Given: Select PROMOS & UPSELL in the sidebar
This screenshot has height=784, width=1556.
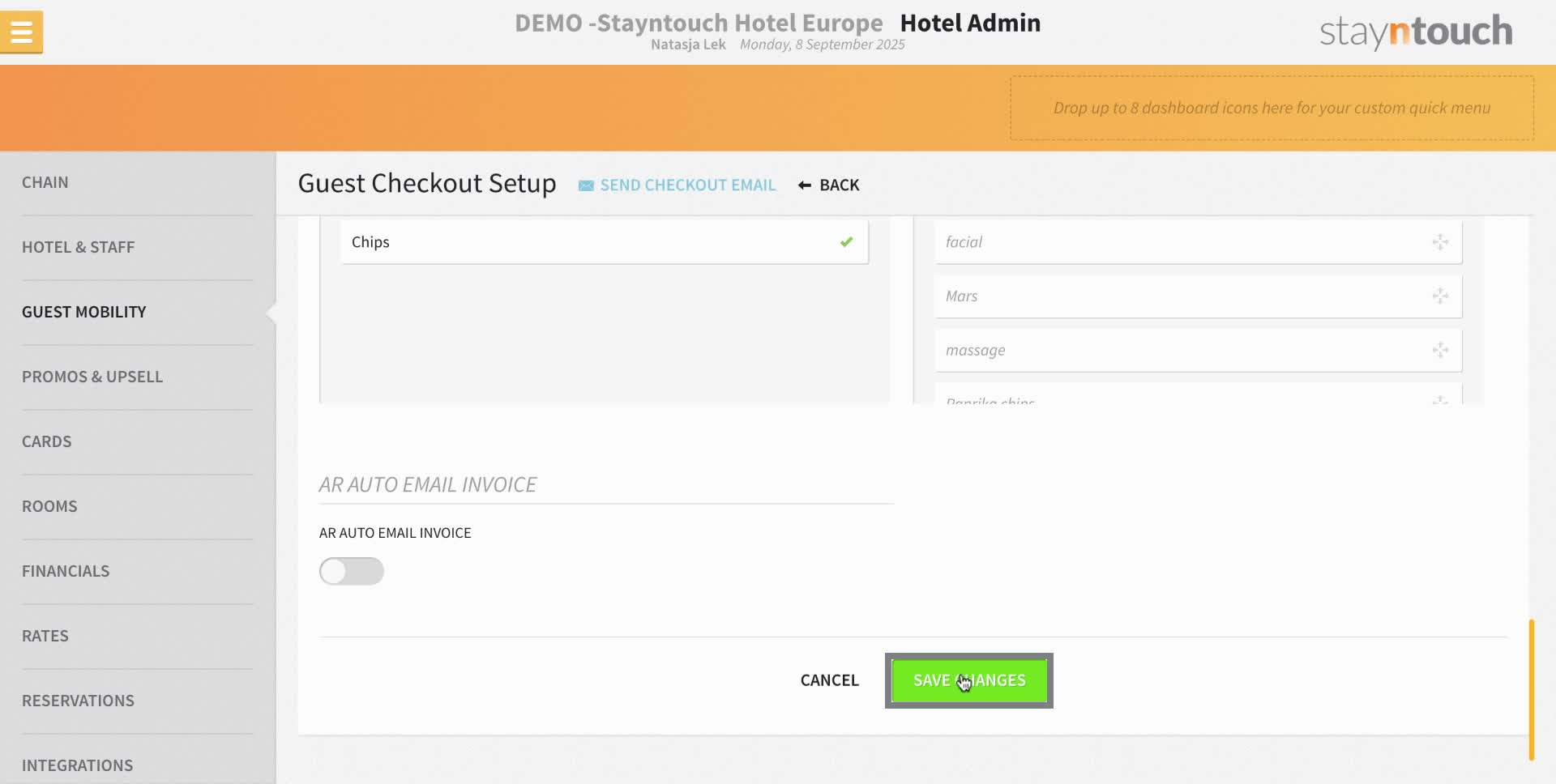Looking at the screenshot, I should pyautogui.click(x=92, y=377).
